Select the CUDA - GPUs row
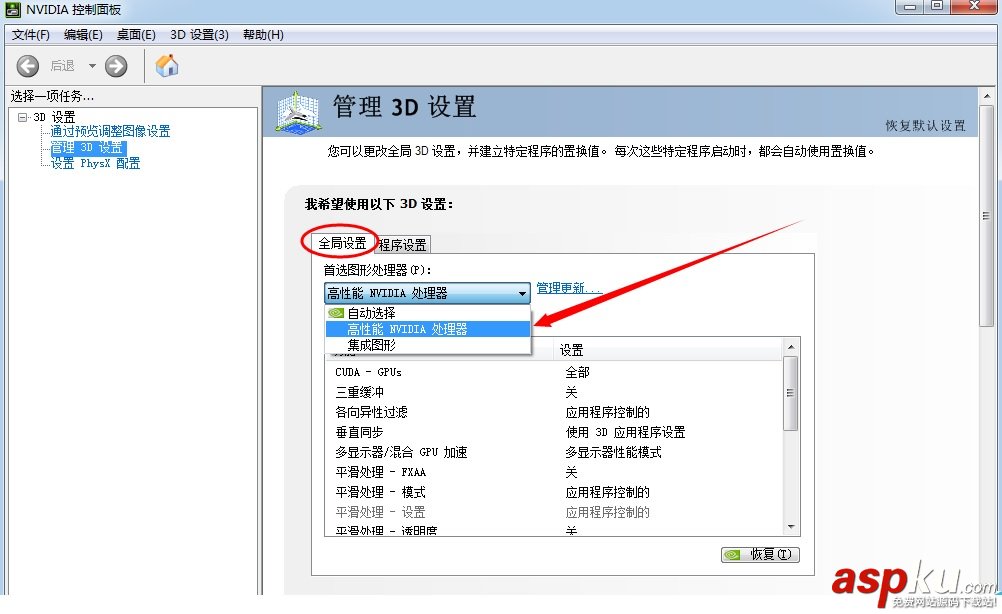1002x614 pixels. tap(553, 372)
